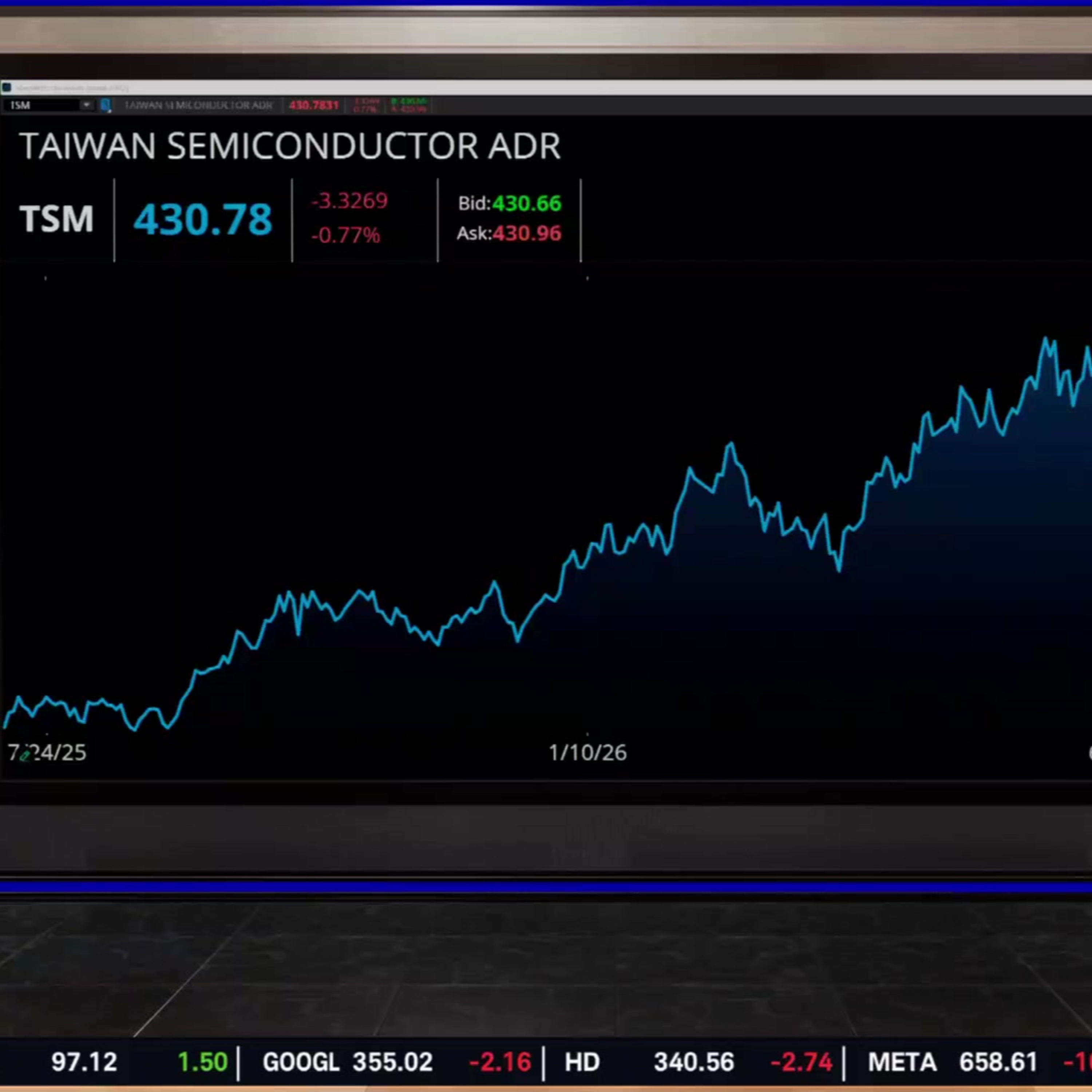Click GOOGL price 355.02 in ticker

[x=393, y=1063]
